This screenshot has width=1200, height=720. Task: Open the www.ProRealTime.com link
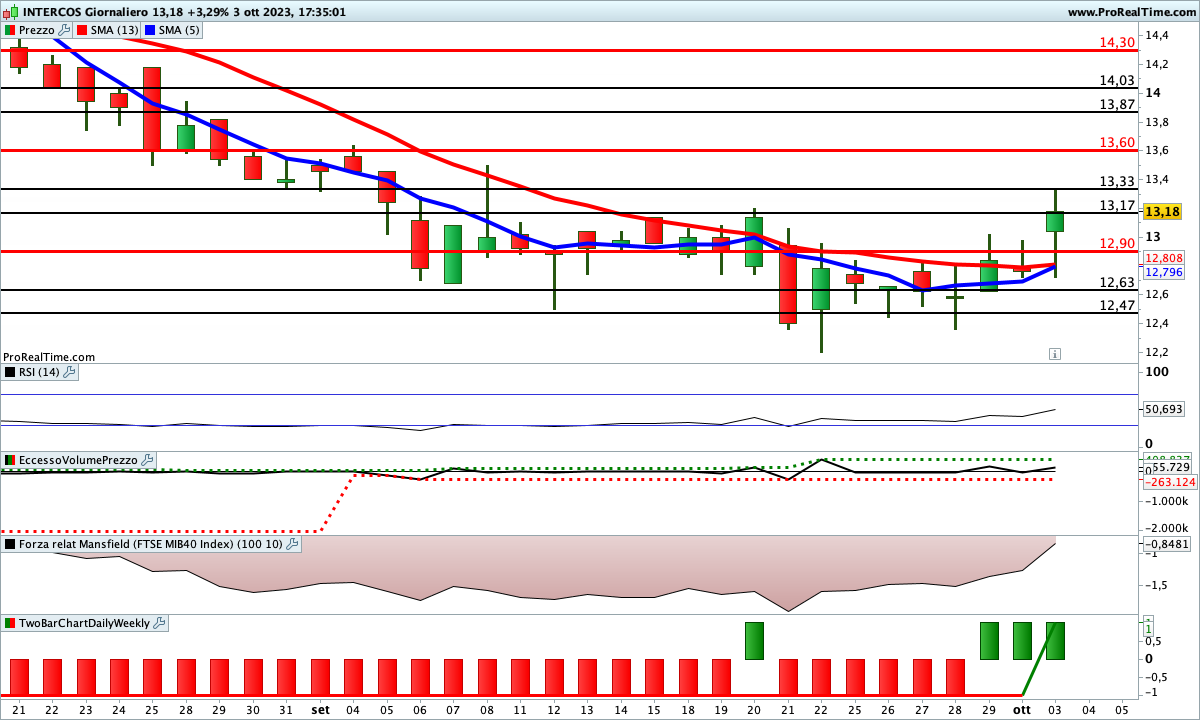[x=1130, y=12]
